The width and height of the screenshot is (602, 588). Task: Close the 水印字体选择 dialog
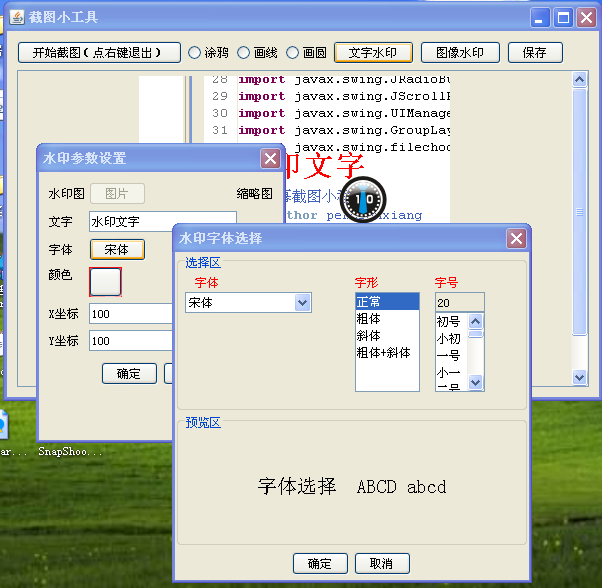pos(516,239)
